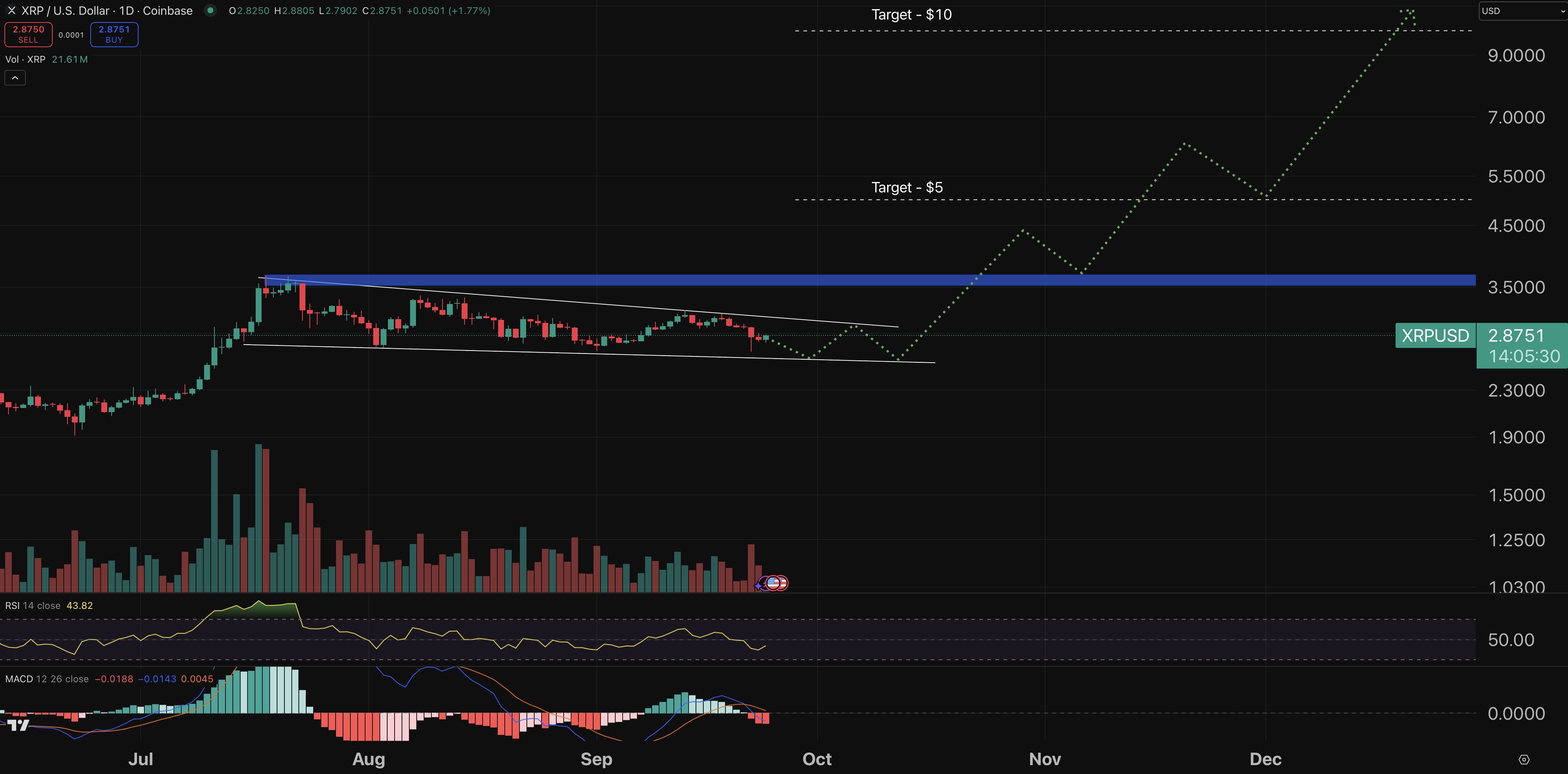Click the volume value 21.61 M

[x=70, y=59]
